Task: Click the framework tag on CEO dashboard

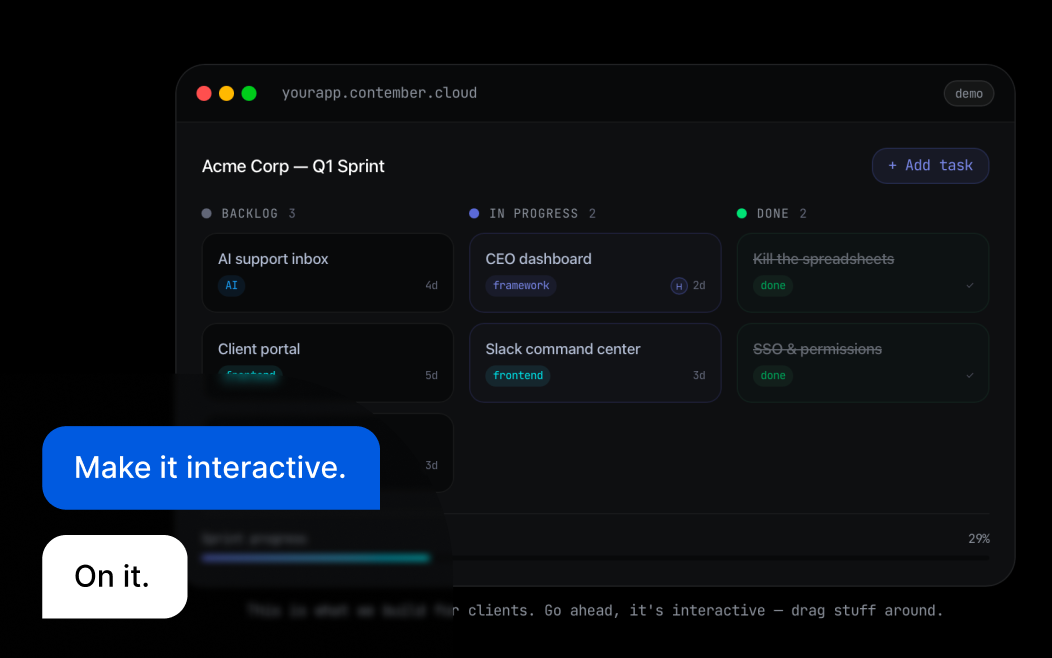Action: pyautogui.click(x=521, y=286)
